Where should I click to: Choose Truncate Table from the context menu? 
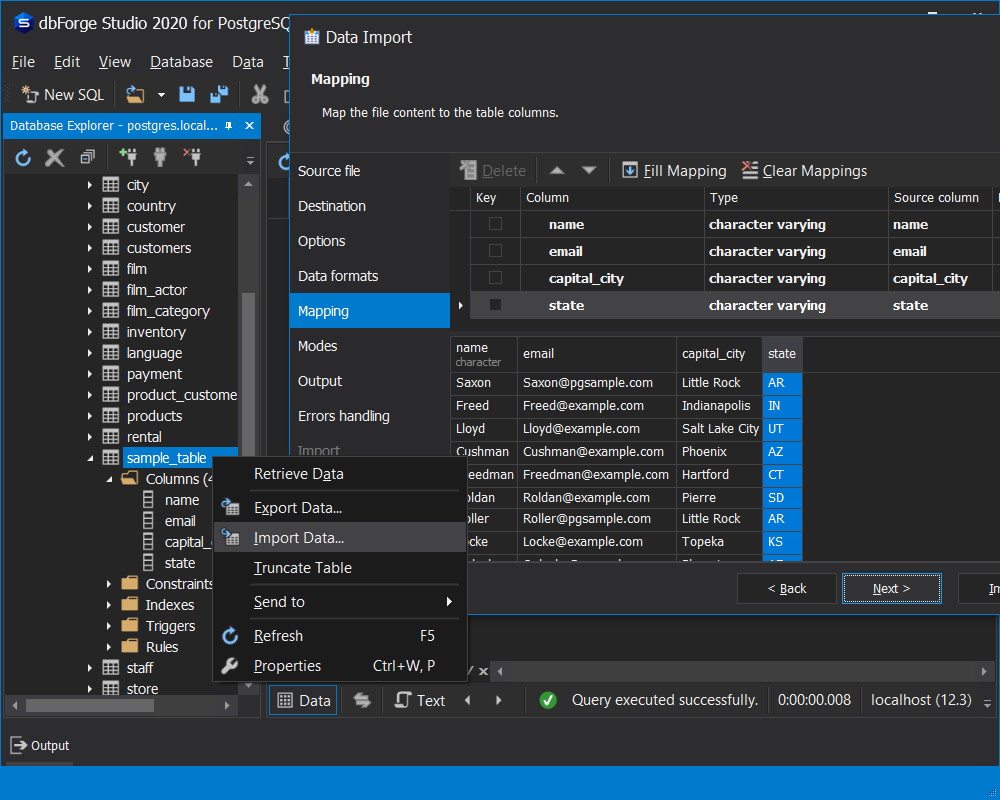tap(341, 568)
